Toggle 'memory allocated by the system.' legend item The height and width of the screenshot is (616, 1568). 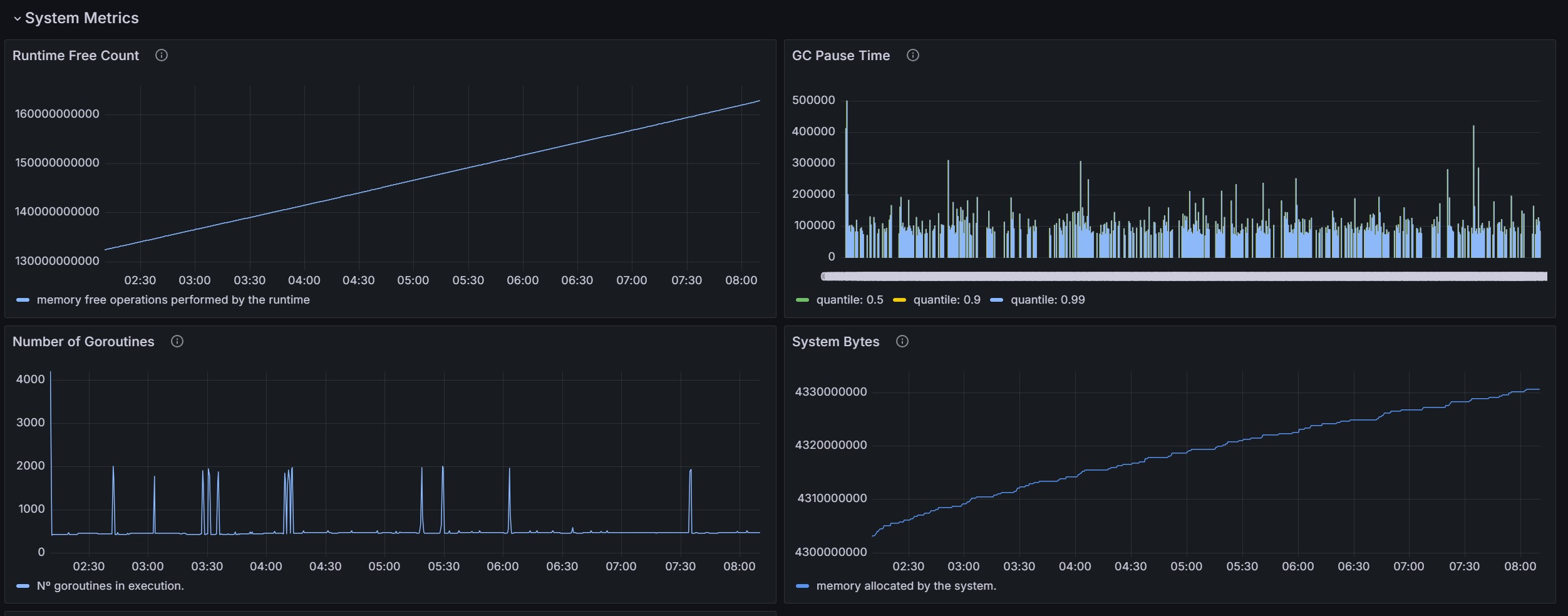(x=906, y=586)
